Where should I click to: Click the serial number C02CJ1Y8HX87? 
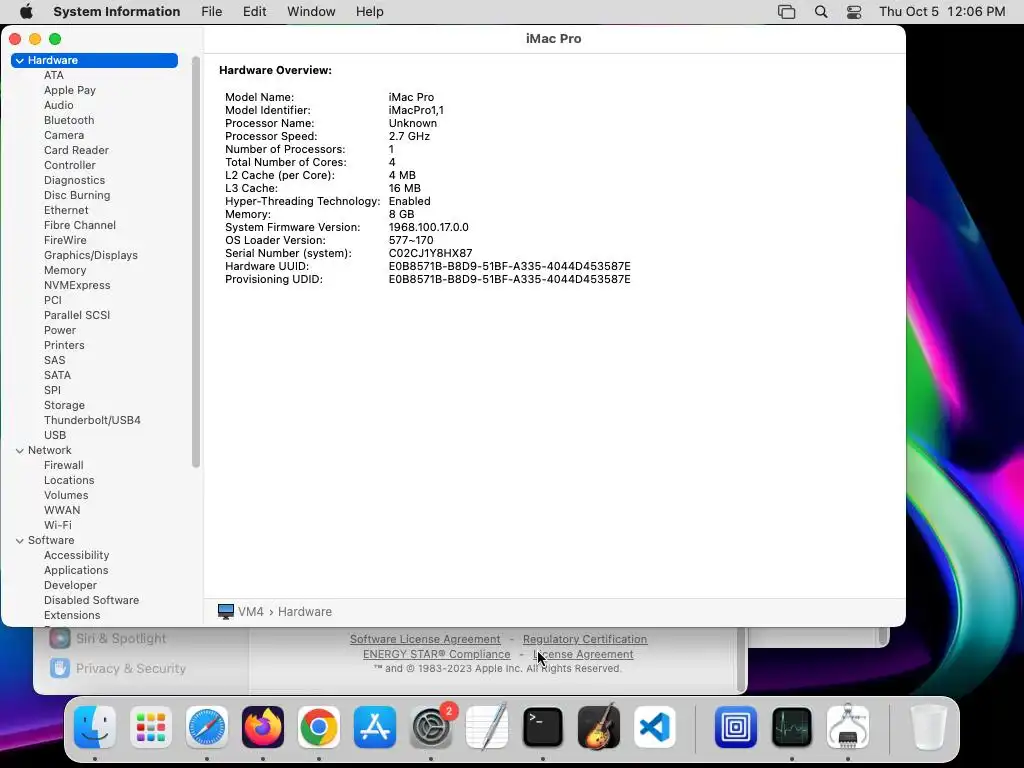430,253
